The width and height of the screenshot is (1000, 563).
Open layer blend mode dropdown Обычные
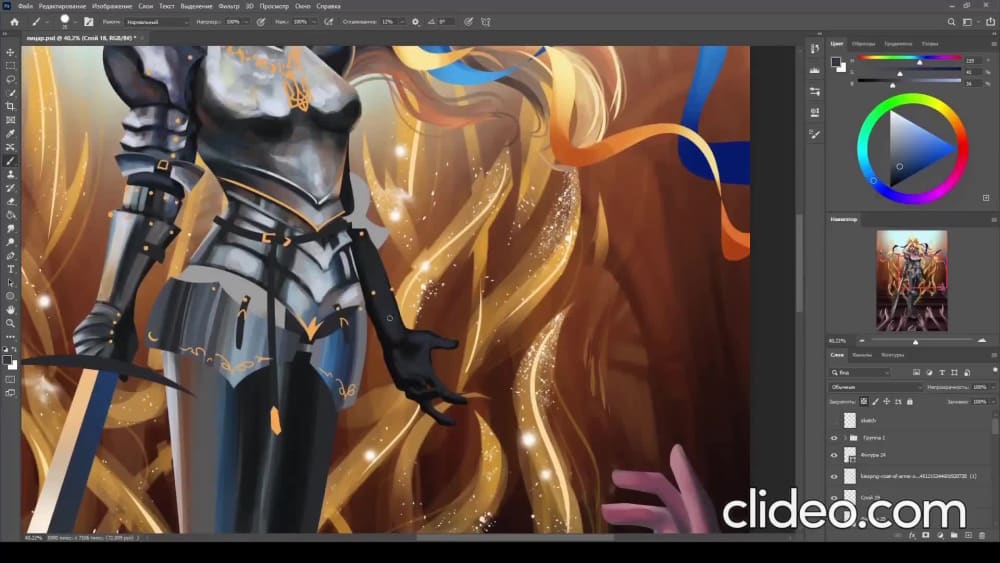(x=876, y=387)
